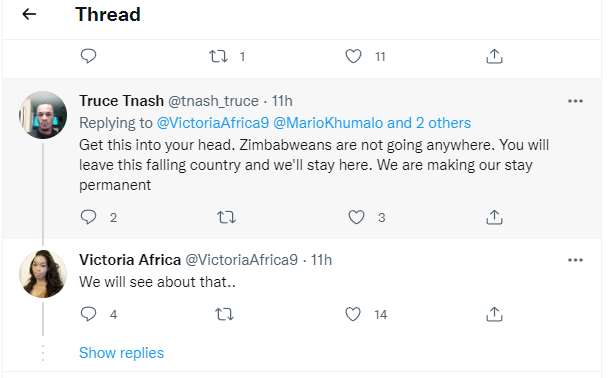The height and width of the screenshot is (378, 614).
Task: Open the @VictoriaAfrica9 mention in reply line
Action: tap(213, 123)
